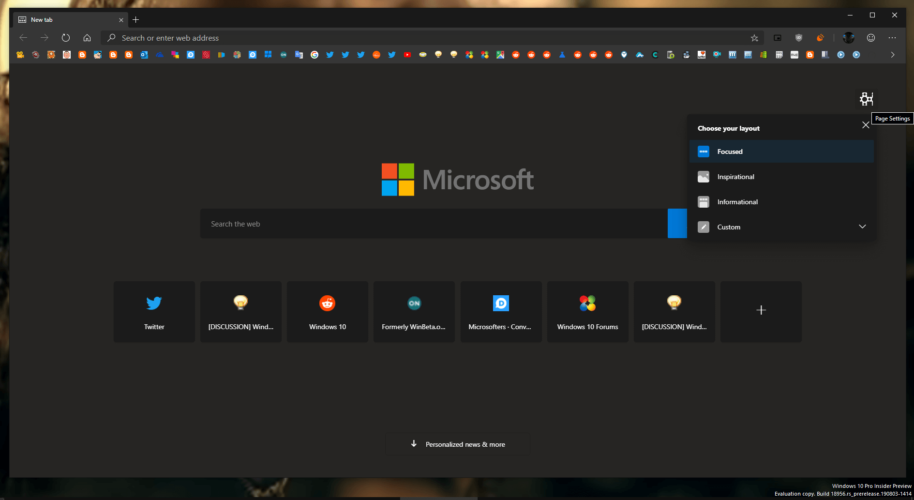The width and height of the screenshot is (914, 500).
Task: Refresh the page
Action: (66, 38)
